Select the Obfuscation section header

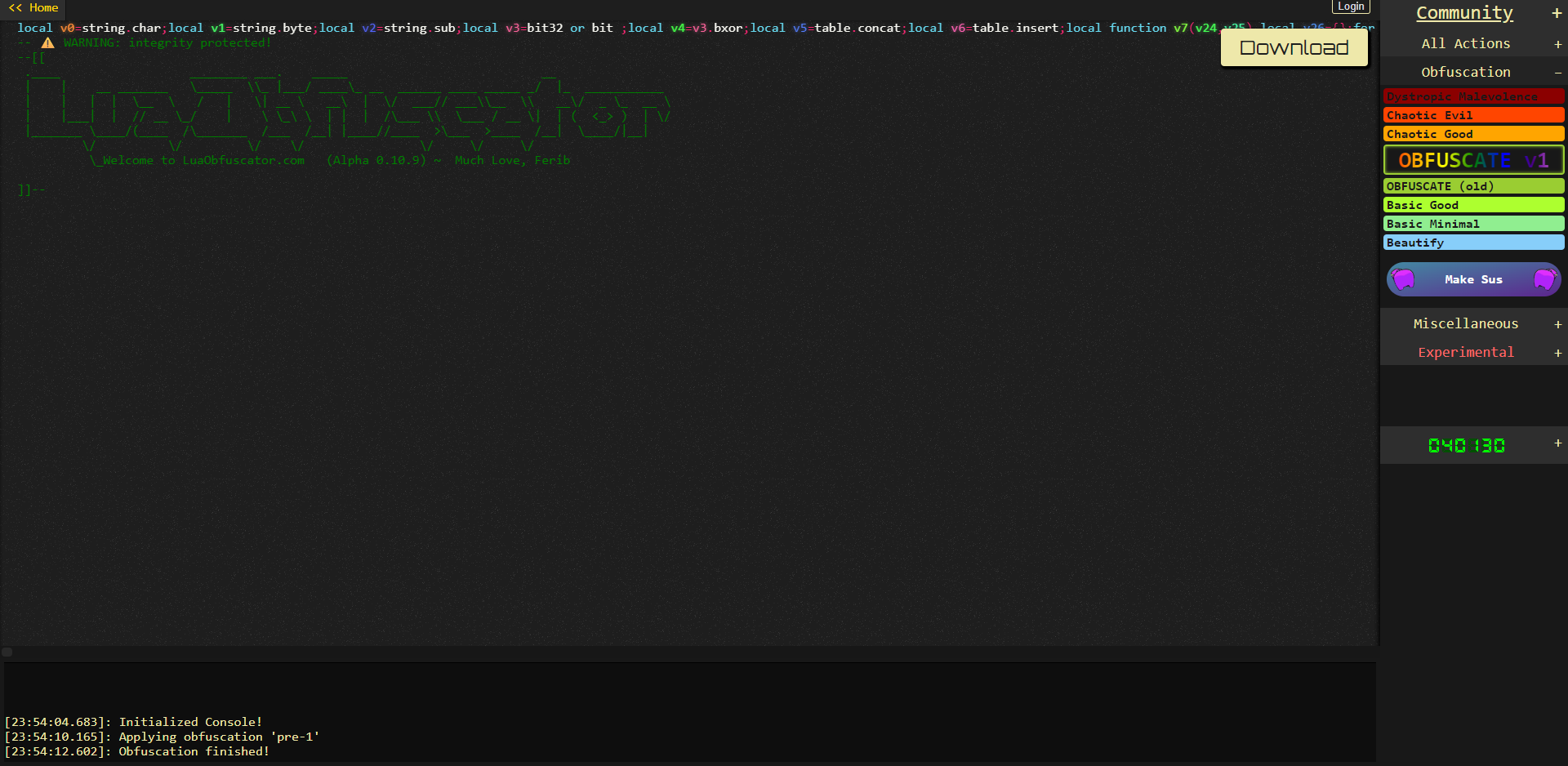[x=1465, y=72]
